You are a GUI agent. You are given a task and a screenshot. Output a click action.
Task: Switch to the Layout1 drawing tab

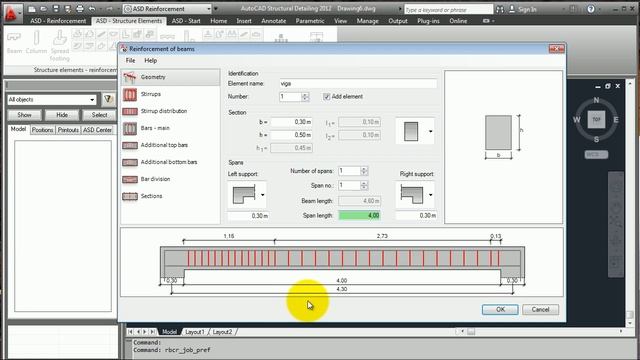(x=195, y=332)
